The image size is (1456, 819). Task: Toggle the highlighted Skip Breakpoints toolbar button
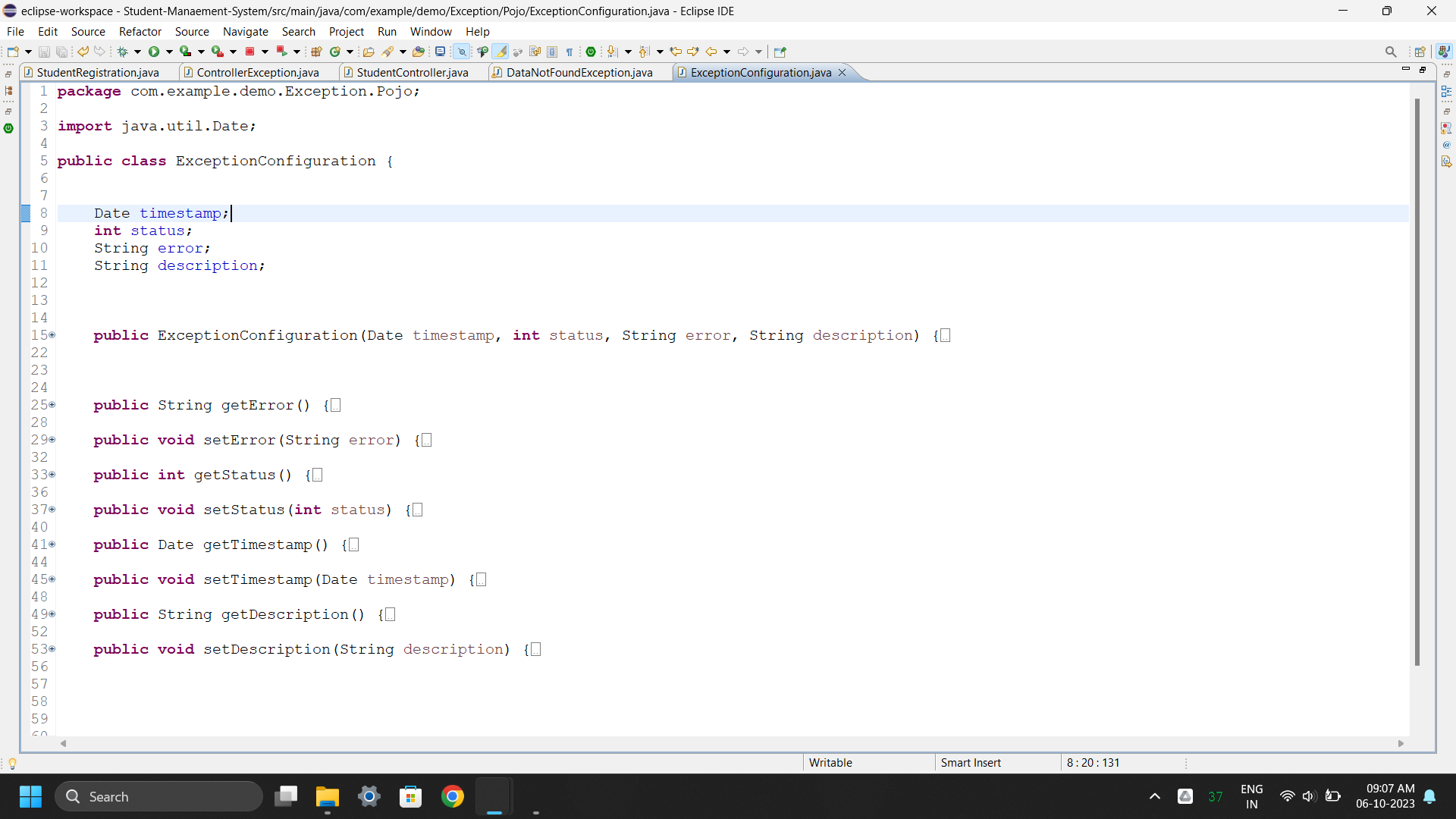click(461, 52)
